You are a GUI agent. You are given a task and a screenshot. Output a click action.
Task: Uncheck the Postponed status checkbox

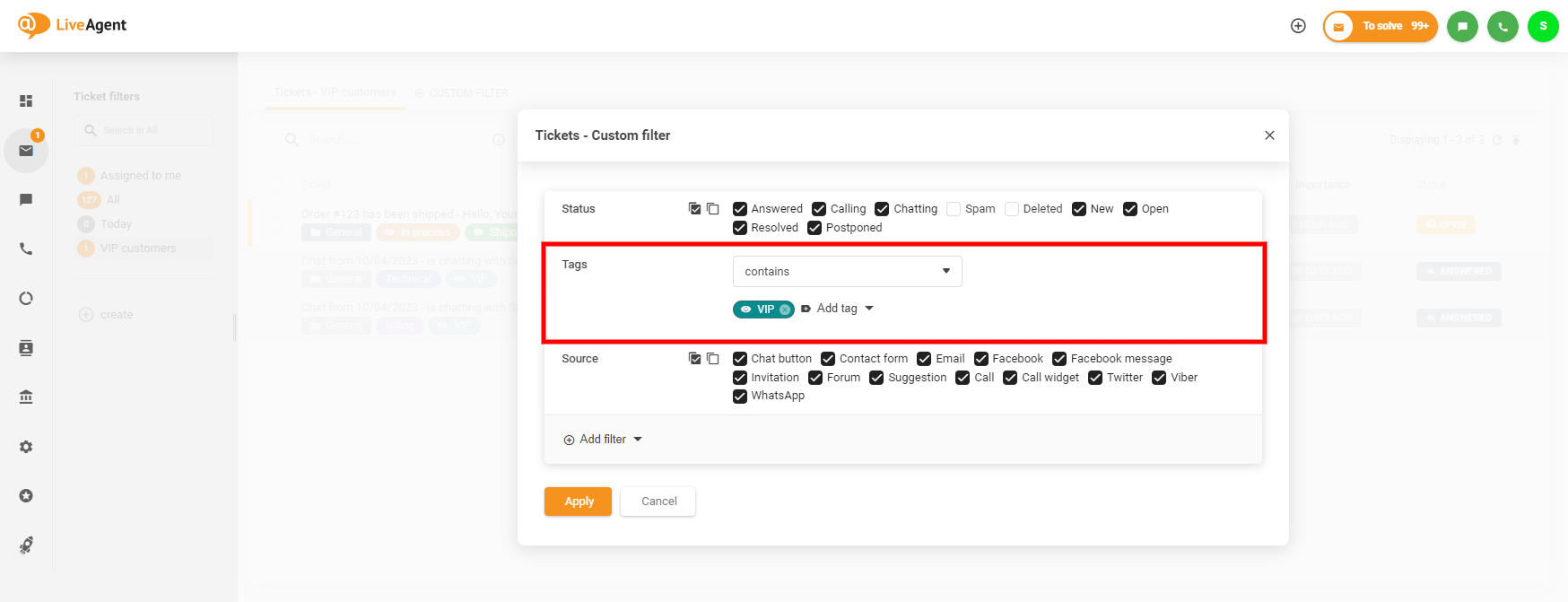(814, 228)
